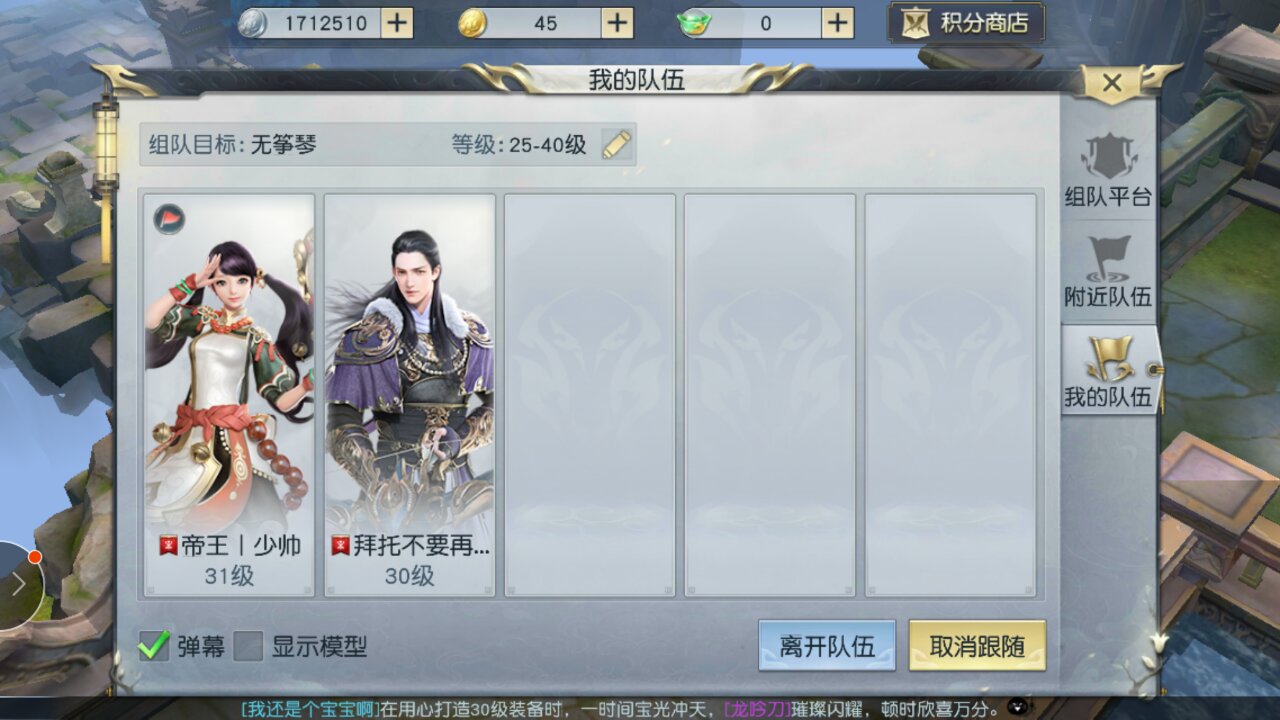This screenshot has width=1280, height=720.
Task: Add silver coins with the plus button
Action: coord(396,23)
